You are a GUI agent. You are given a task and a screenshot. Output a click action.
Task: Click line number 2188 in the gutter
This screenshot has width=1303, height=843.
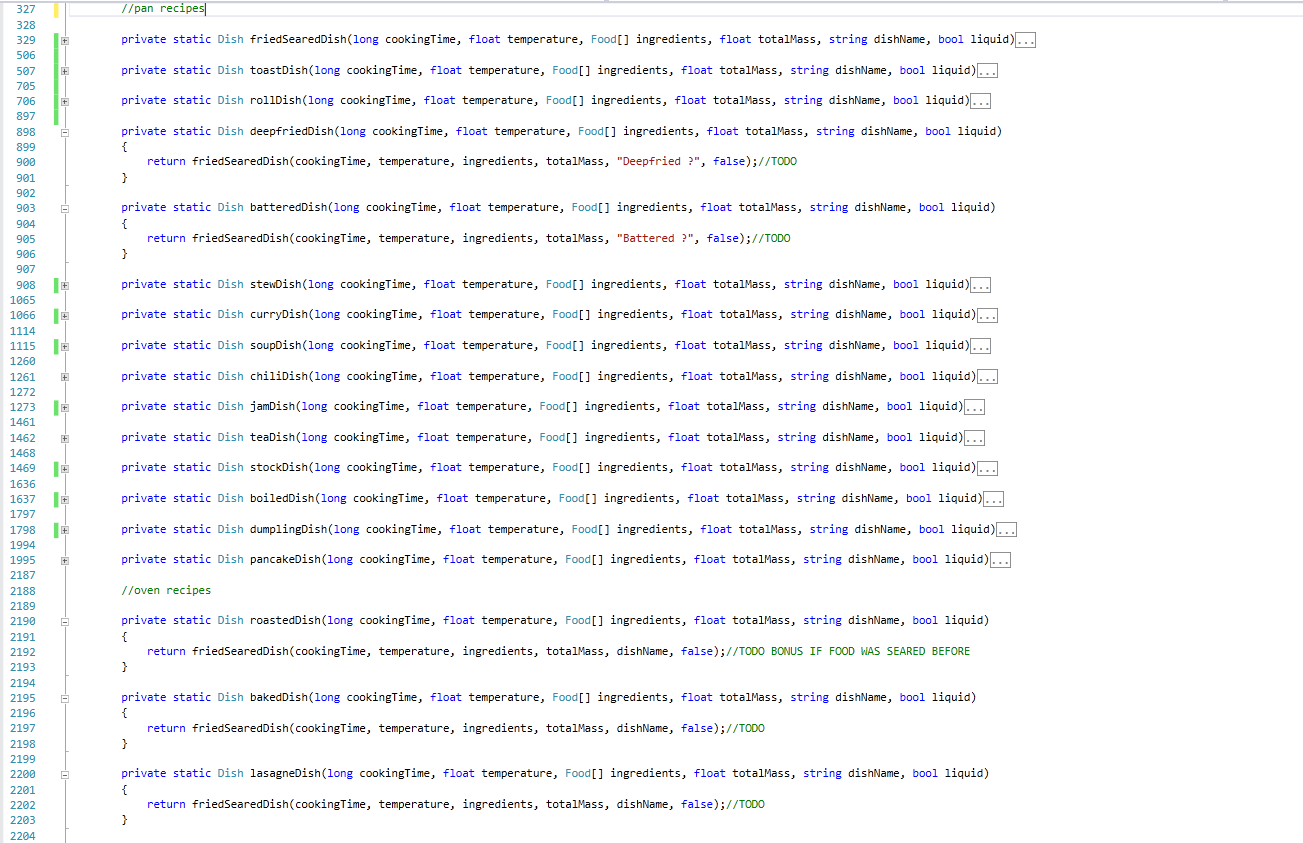point(22,590)
